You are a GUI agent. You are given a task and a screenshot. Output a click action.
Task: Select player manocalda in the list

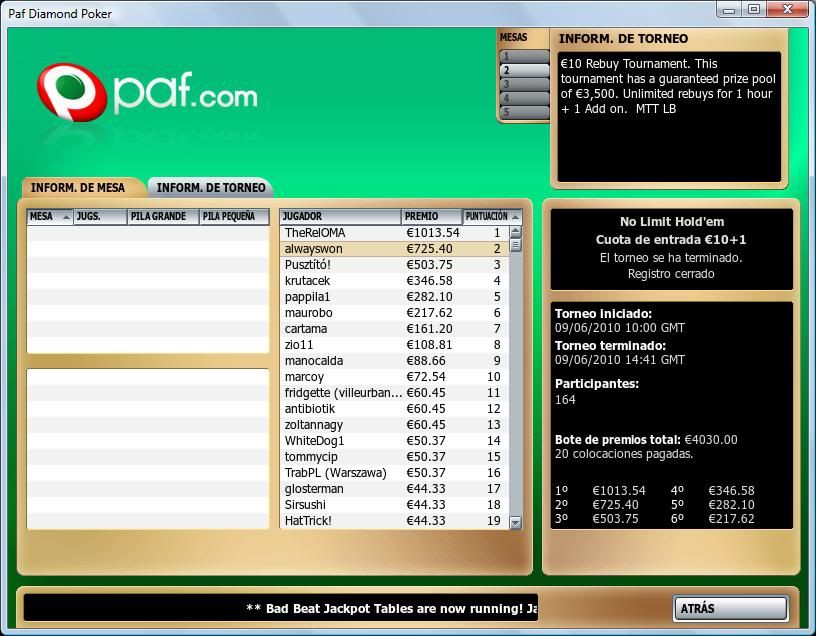coord(394,361)
